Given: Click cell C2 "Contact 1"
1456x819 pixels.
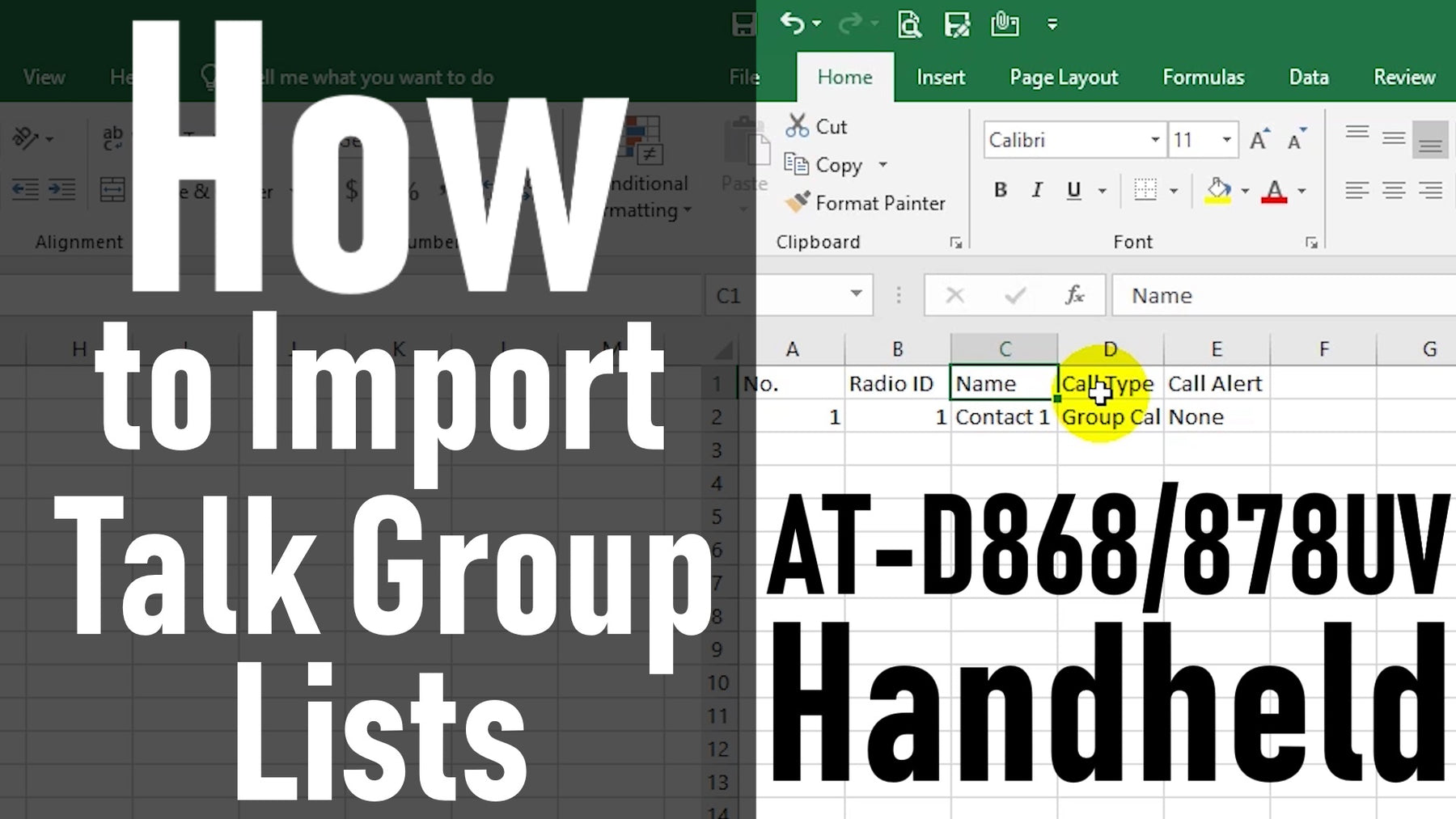Looking at the screenshot, I should pyautogui.click(x=1004, y=417).
